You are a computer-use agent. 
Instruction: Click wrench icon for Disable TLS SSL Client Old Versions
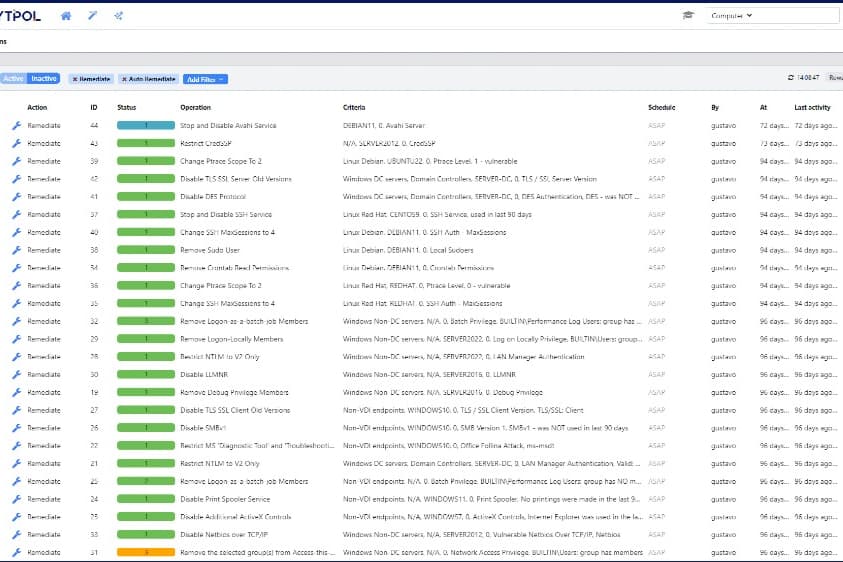[16, 410]
